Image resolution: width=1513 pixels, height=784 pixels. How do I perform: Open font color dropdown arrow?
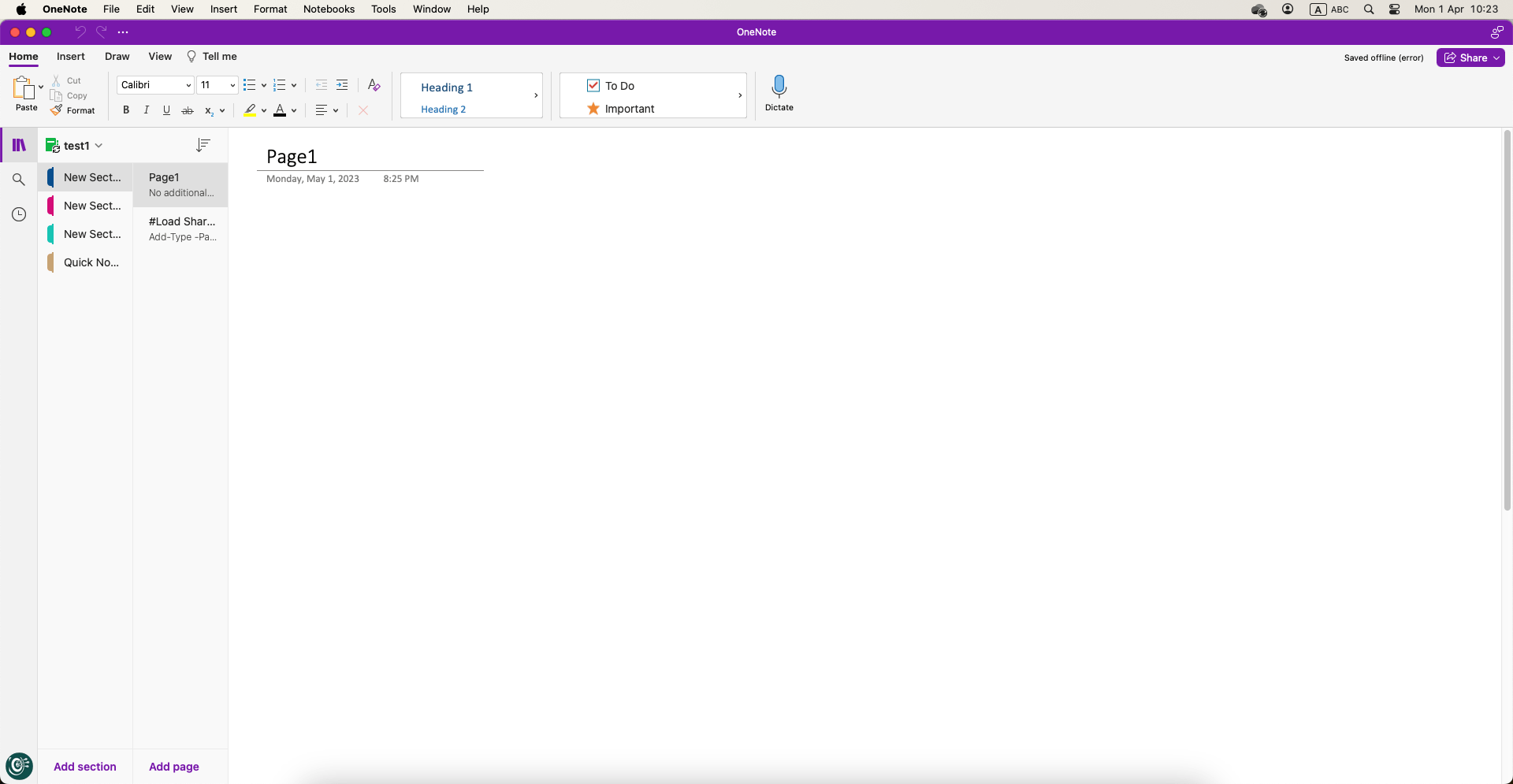294,110
